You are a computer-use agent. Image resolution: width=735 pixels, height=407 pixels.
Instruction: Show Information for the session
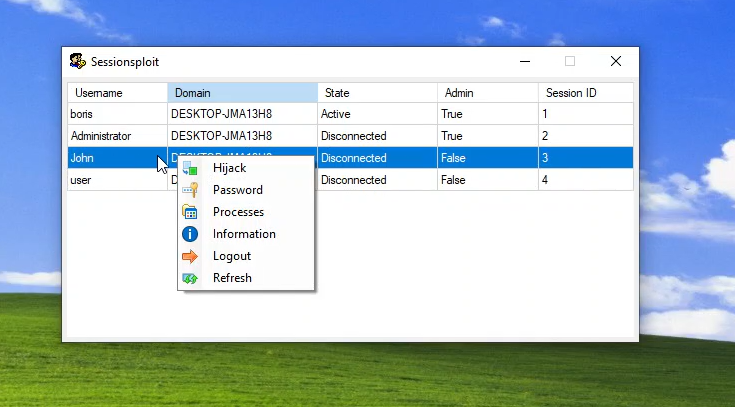click(x=246, y=234)
